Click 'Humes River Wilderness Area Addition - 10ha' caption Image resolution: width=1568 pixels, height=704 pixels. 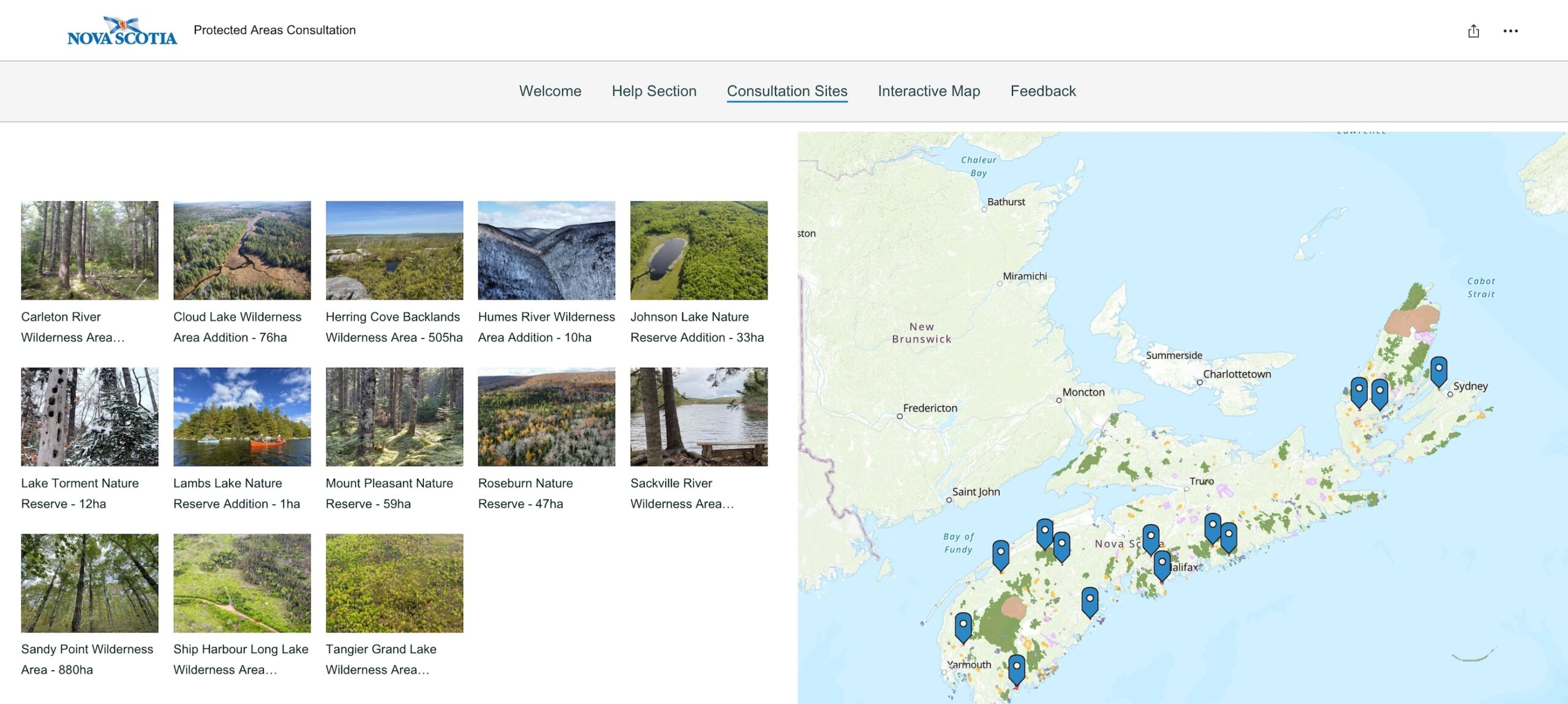tap(546, 327)
